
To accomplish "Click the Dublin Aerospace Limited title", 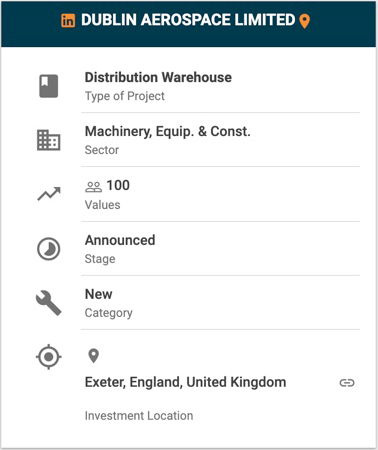I will [188, 20].
